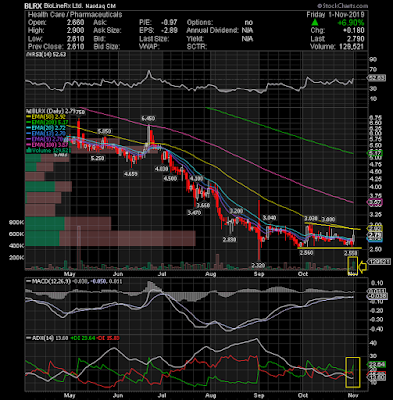Click the 6.450 peak price label

[x=148, y=118]
